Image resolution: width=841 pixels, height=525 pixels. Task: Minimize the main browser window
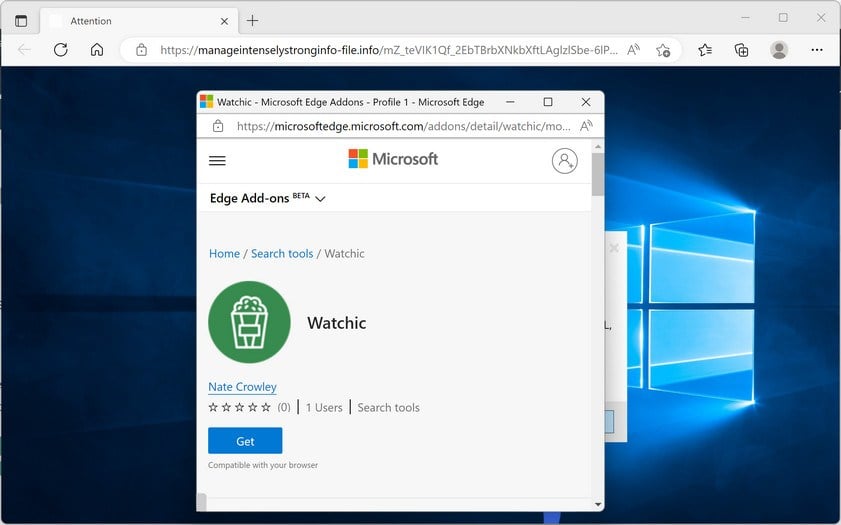tap(745, 18)
